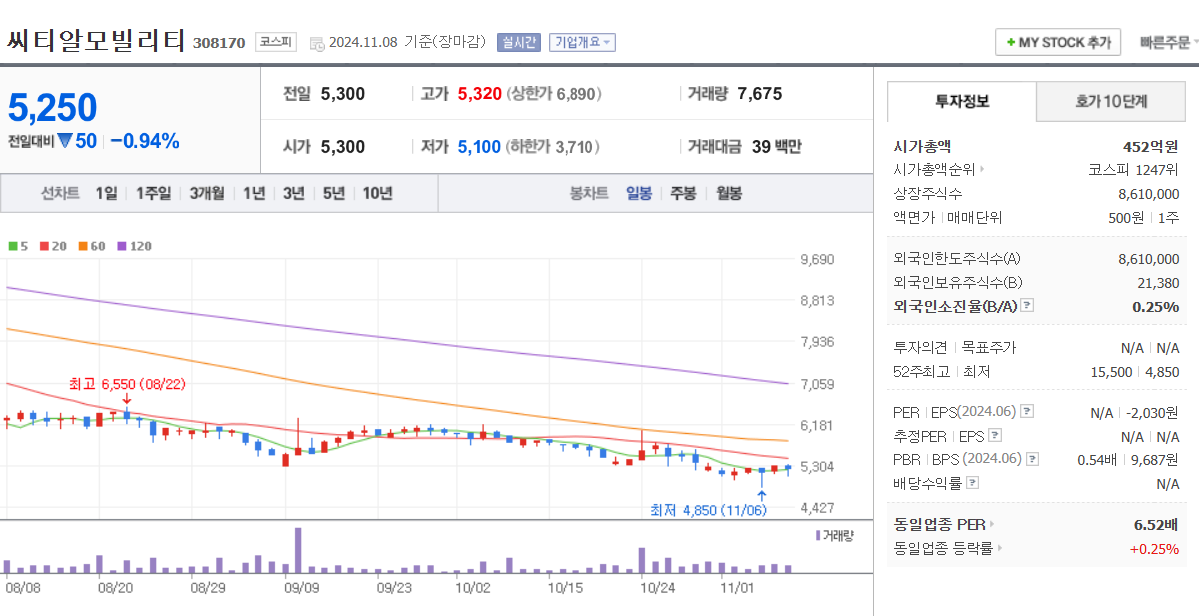Click the 하한가 3,710 text

pyautogui.click(x=552, y=147)
